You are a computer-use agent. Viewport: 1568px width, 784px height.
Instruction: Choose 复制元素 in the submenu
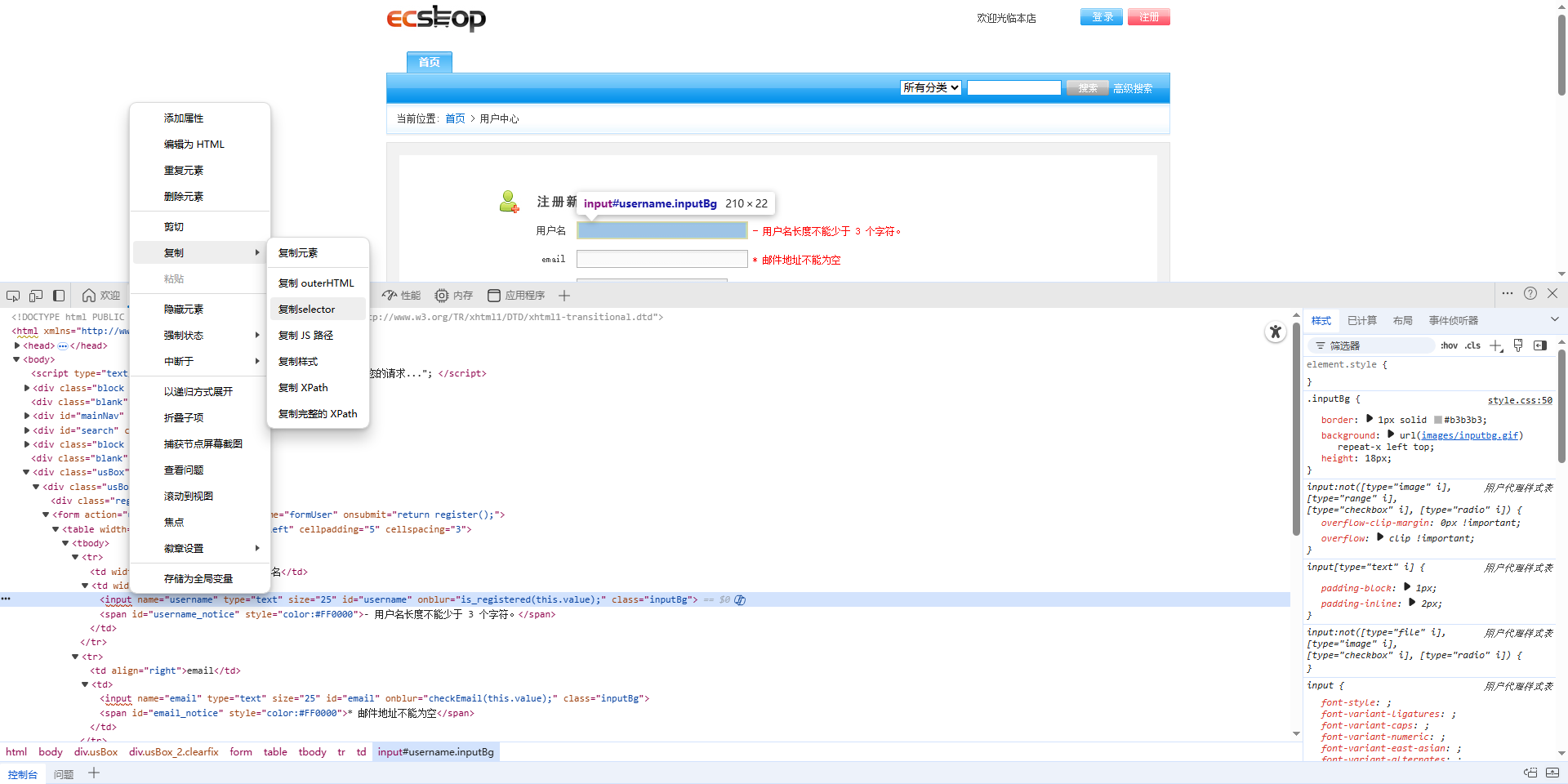pos(318,252)
